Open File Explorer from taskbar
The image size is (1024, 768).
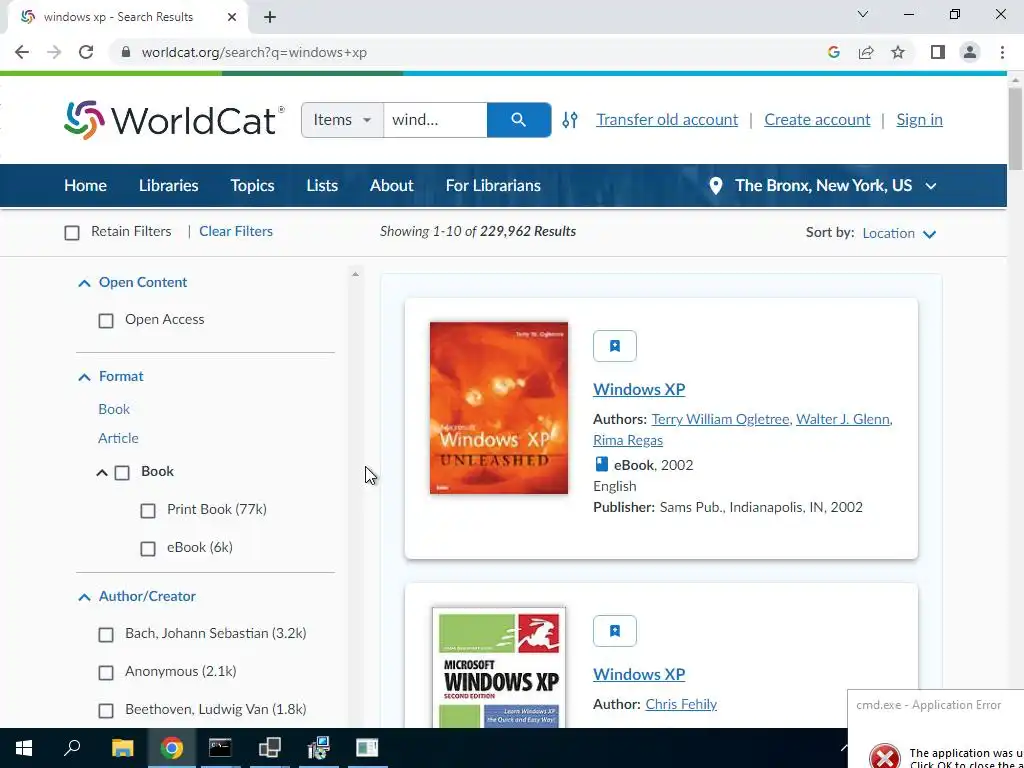122,748
